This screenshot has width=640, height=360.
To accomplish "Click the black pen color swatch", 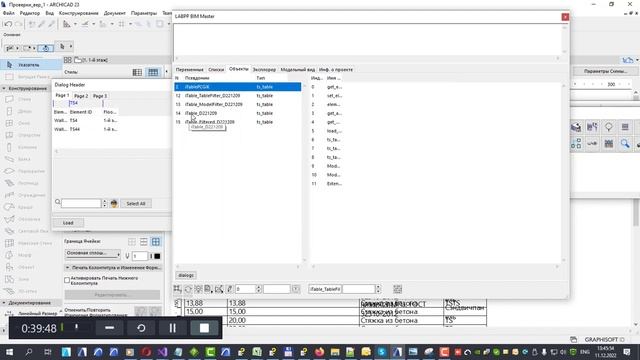I will coord(157,256).
